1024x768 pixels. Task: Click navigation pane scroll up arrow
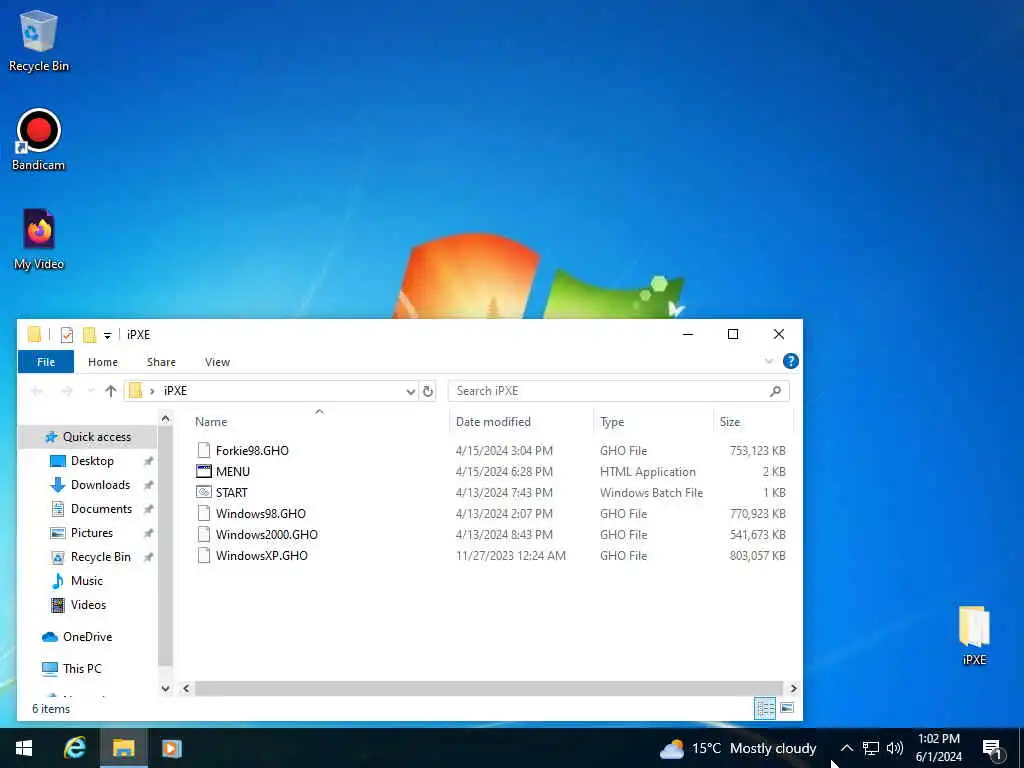tap(165, 419)
